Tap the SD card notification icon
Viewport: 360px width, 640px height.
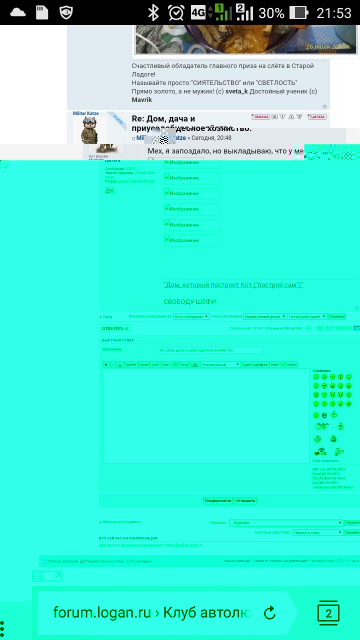(x=42, y=13)
